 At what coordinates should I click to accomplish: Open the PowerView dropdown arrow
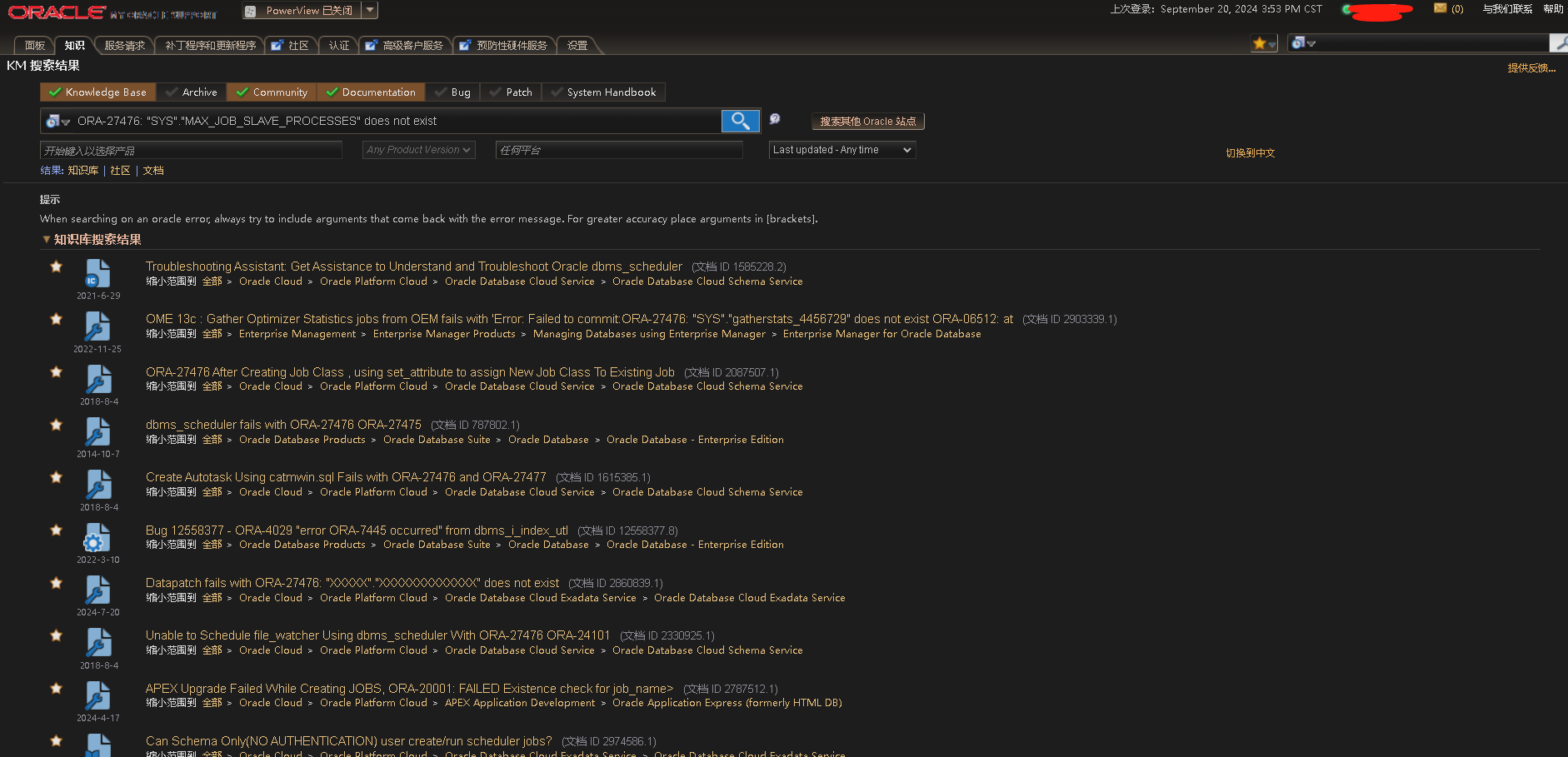click(x=370, y=10)
